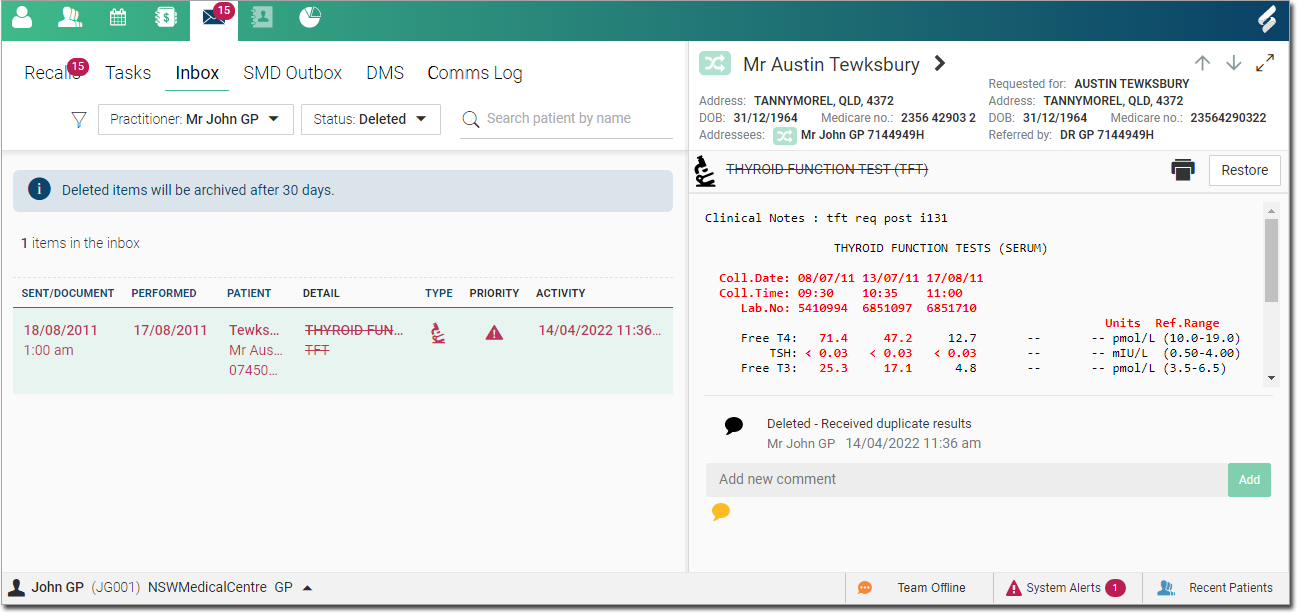1298x614 pixels.
Task: Click the NSWMedicalCentre location label
Action: pyautogui.click(x=207, y=588)
